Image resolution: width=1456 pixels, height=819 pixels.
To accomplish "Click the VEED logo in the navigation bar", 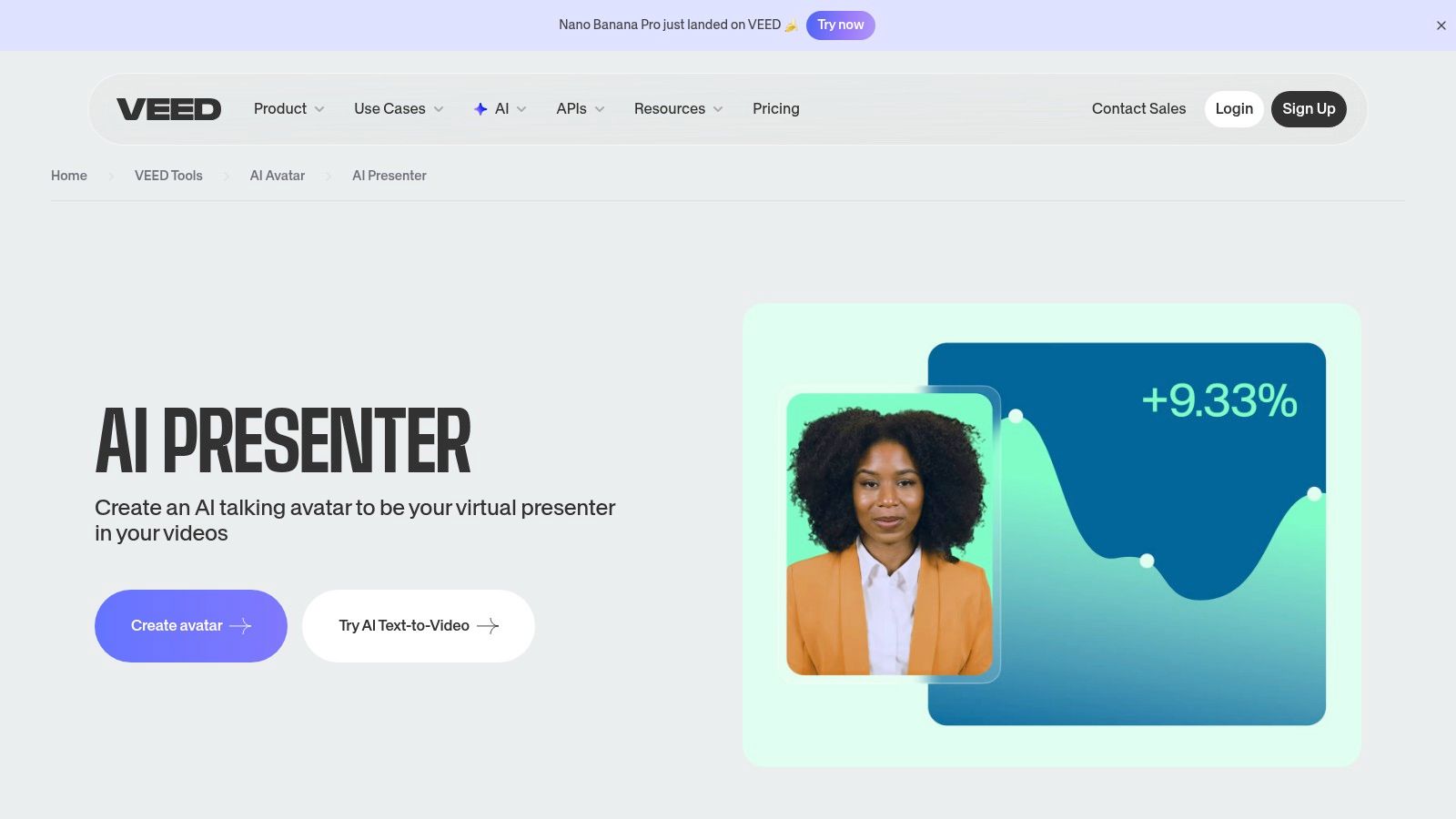I will pos(168,108).
